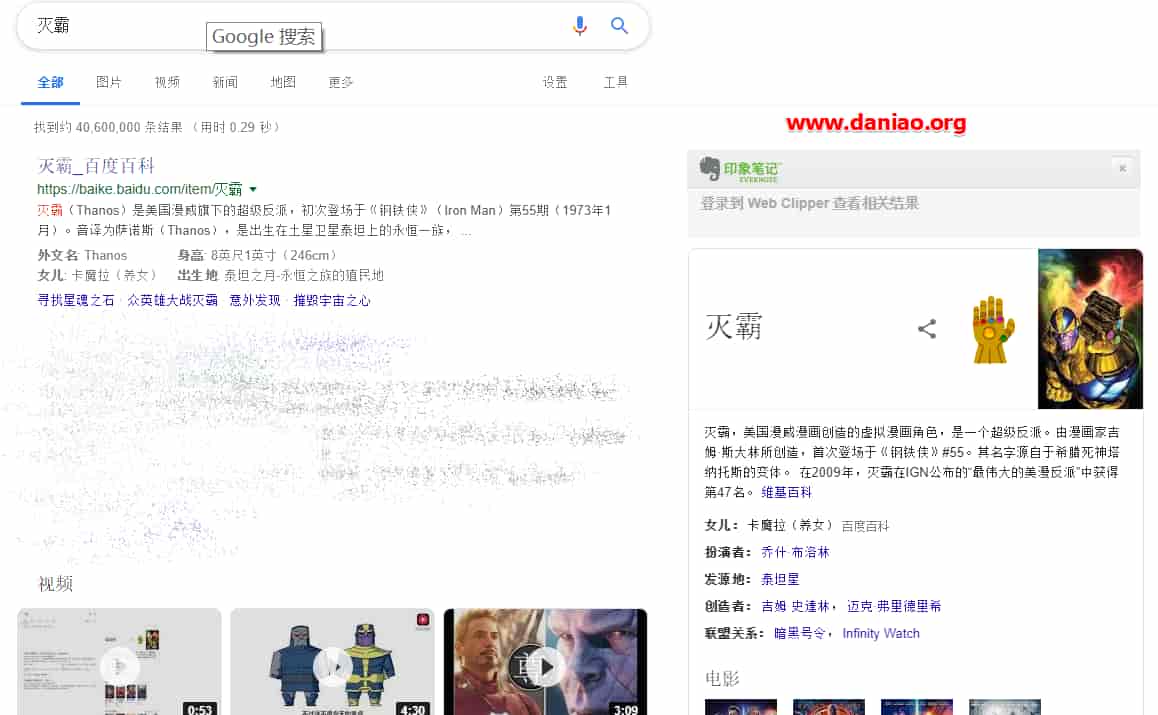Open the 灭霸_百度百科 result title

[96, 165]
